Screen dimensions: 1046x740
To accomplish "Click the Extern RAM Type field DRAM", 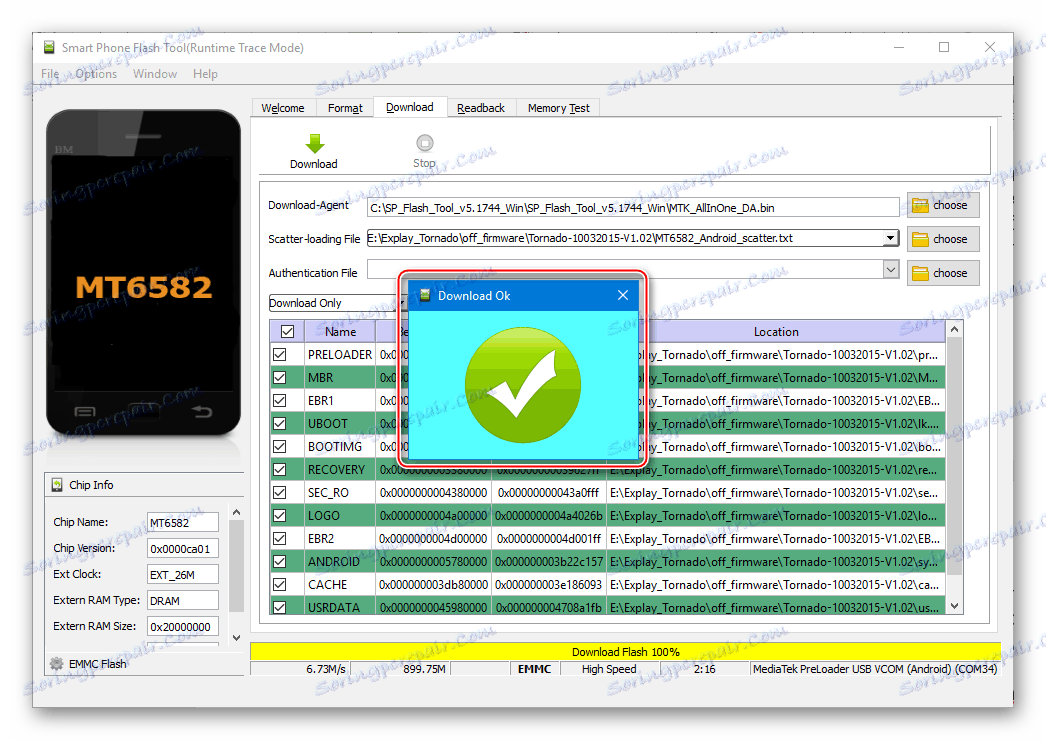I will (183, 601).
